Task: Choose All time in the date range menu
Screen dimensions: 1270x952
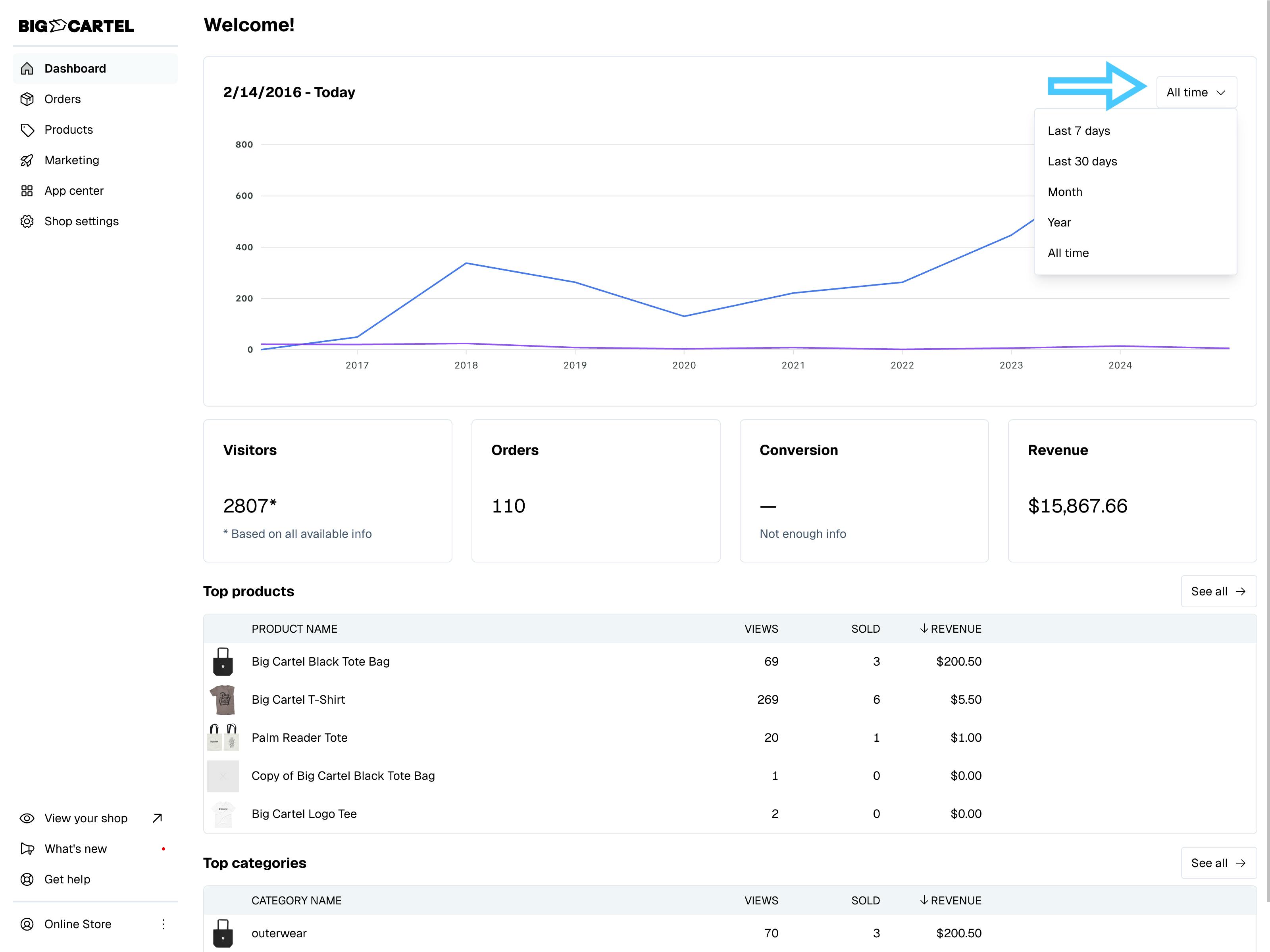Action: (1135, 253)
